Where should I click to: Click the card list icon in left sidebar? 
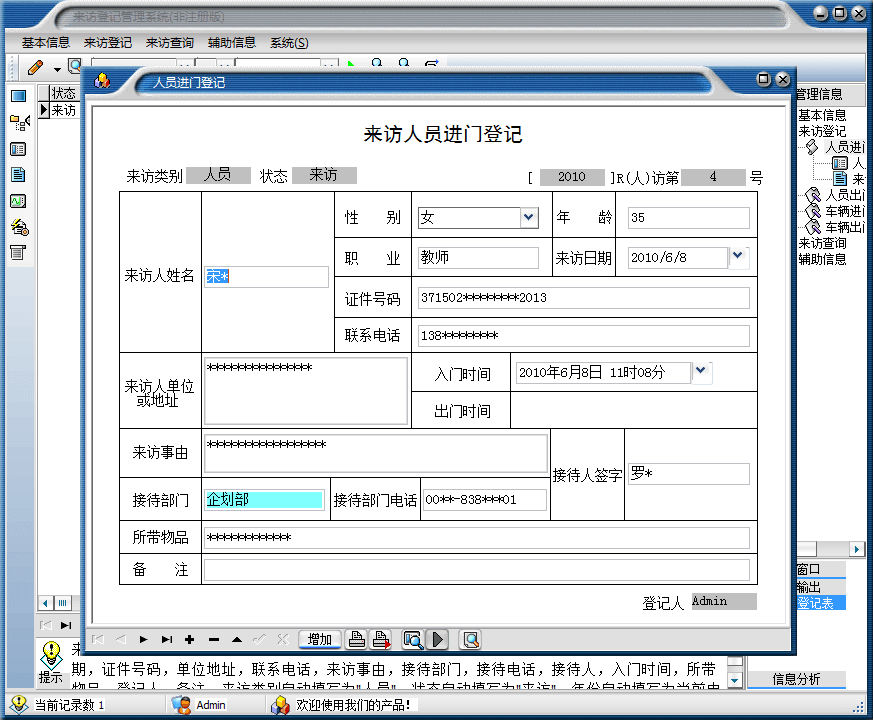click(x=18, y=149)
